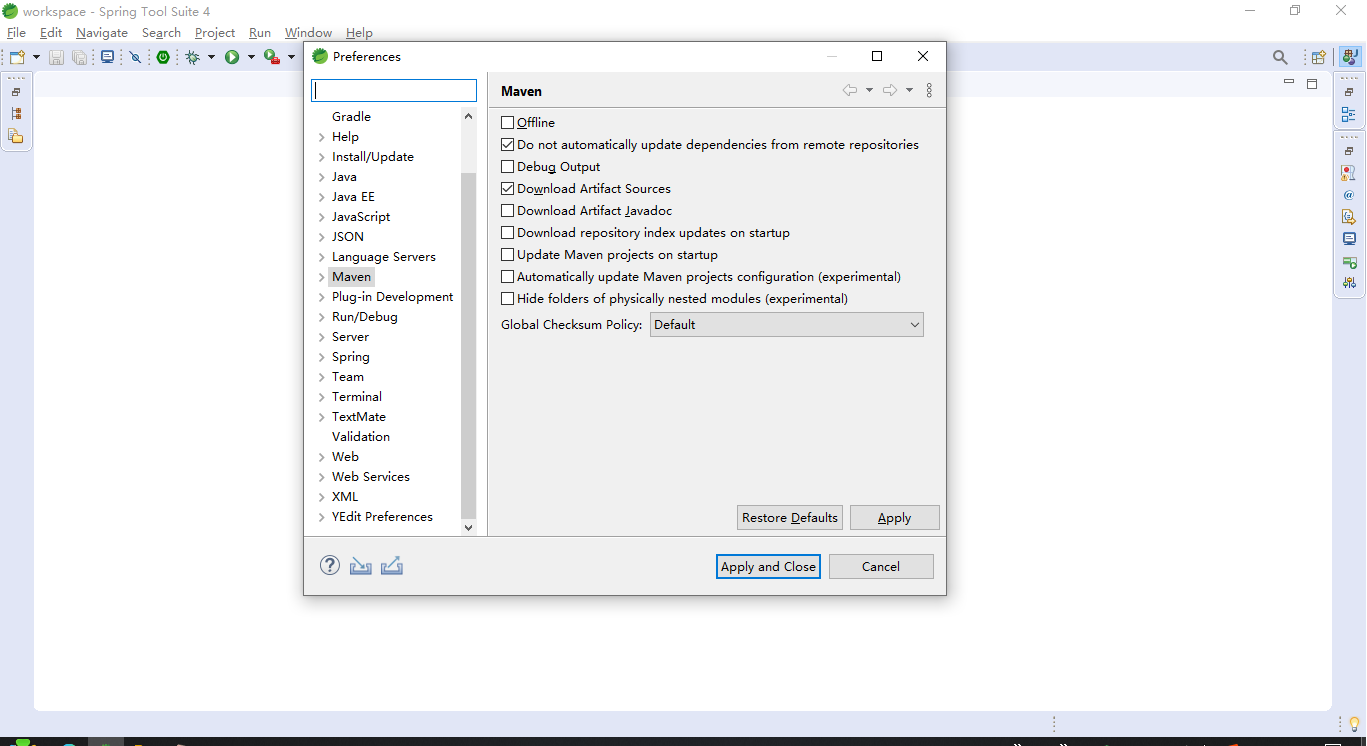Click the Debug toolbar icon
The image size is (1367, 746).
(x=192, y=57)
